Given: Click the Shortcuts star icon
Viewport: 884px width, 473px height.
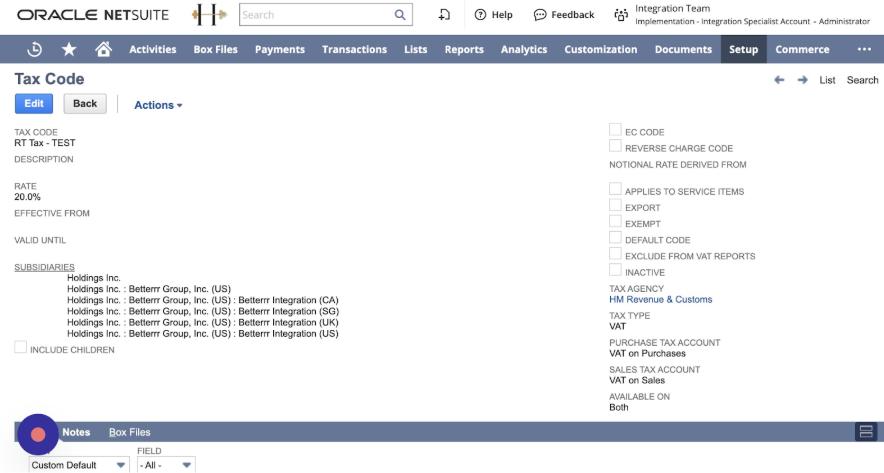Looking at the screenshot, I should [x=68, y=49].
